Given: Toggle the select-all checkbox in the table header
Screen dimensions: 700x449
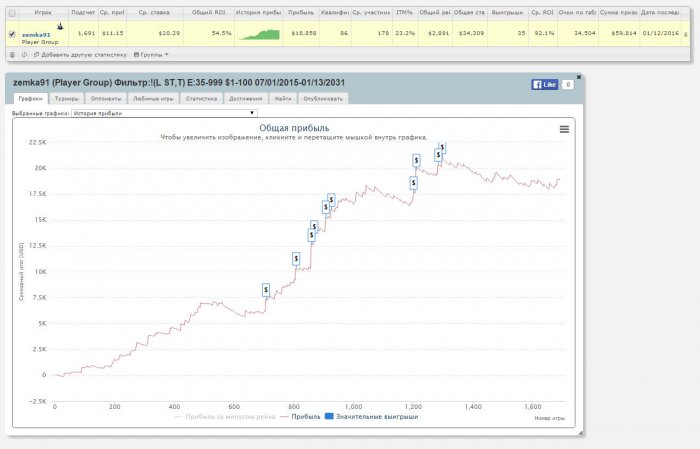Looking at the screenshot, I should 12,13.
